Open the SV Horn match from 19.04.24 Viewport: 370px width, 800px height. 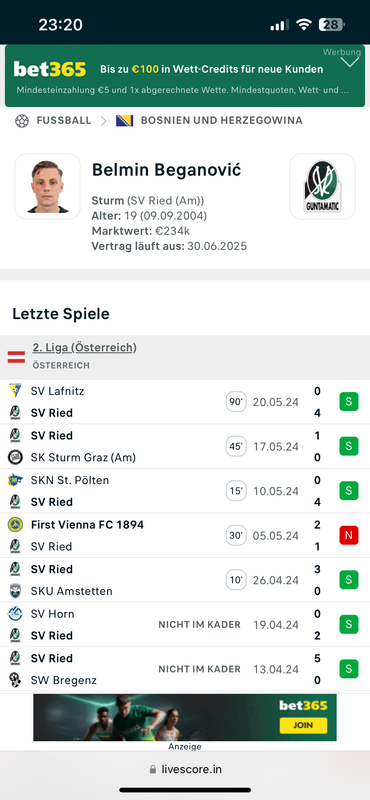coord(185,624)
